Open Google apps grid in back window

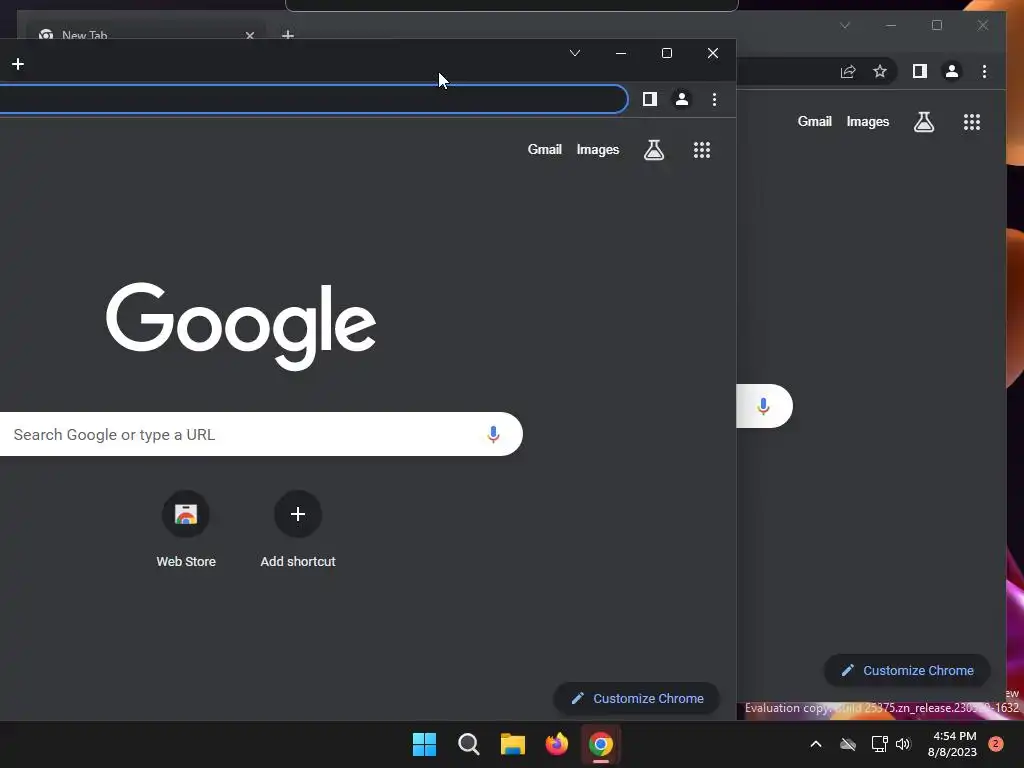[x=972, y=122]
